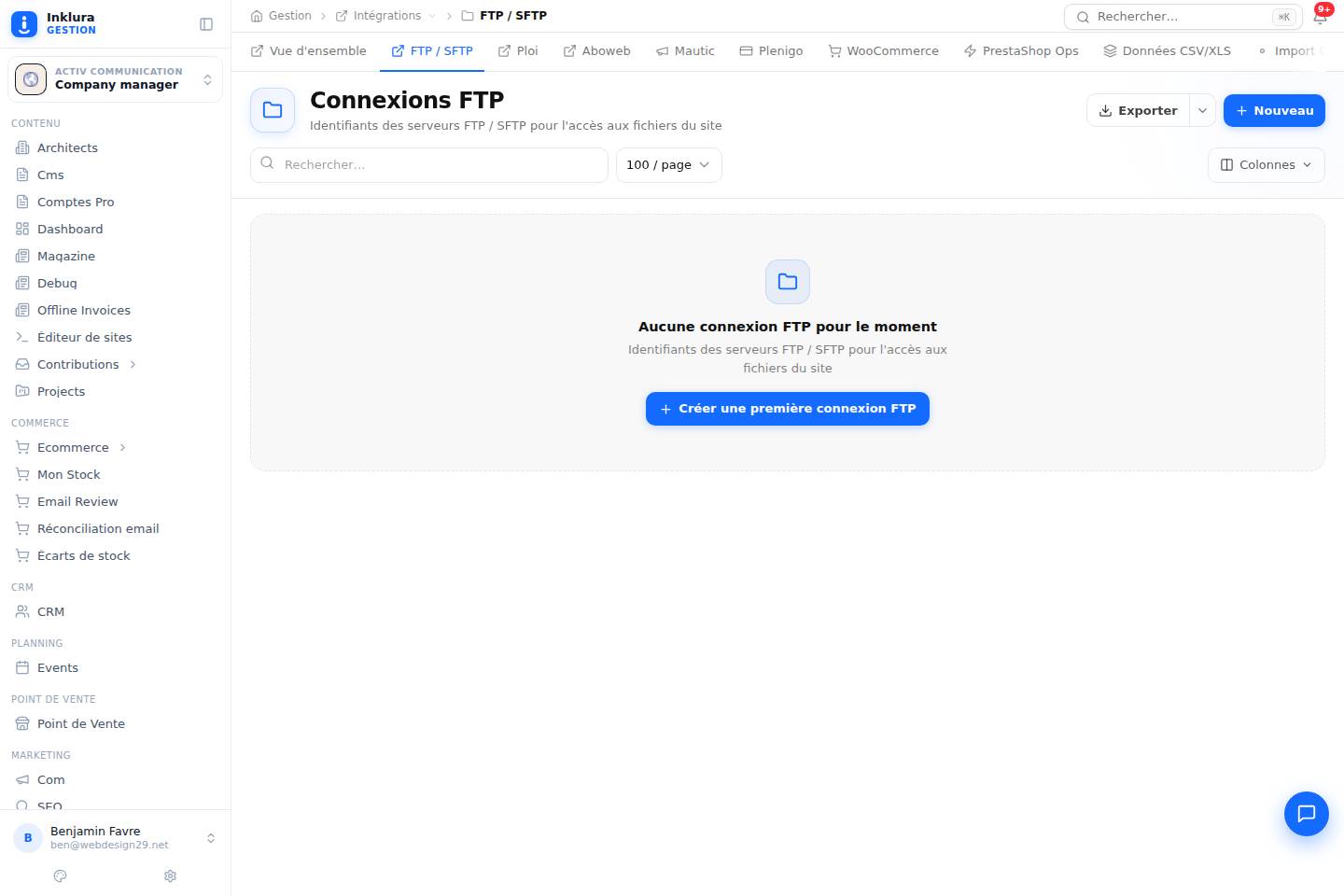Open the Exporter options arrow

1202,110
